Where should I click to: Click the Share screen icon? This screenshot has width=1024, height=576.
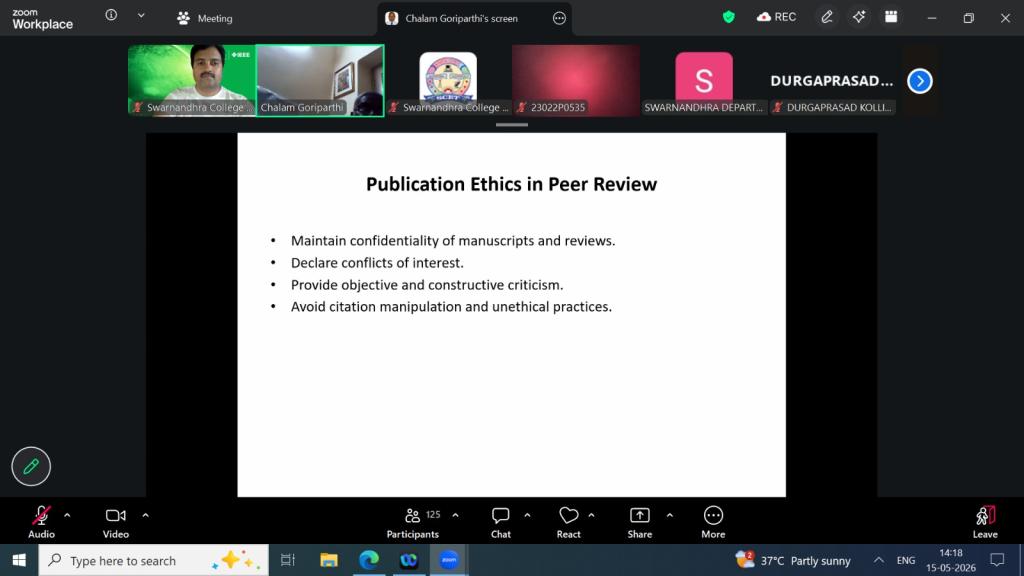coord(639,515)
